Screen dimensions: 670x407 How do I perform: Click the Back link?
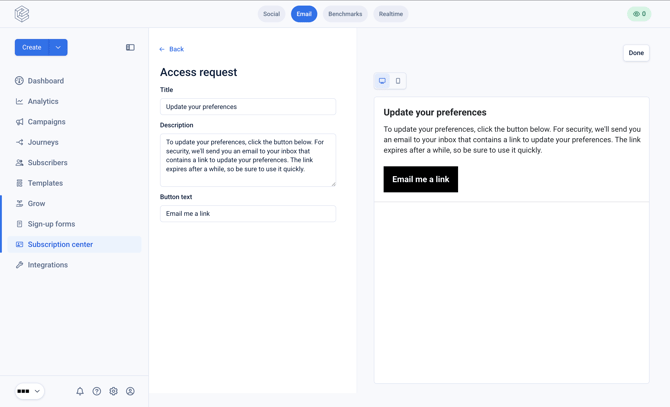click(x=171, y=49)
